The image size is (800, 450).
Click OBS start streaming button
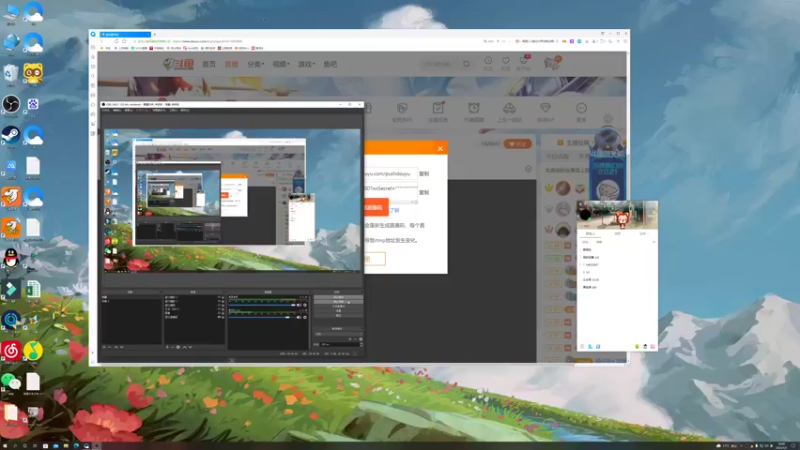338,297
